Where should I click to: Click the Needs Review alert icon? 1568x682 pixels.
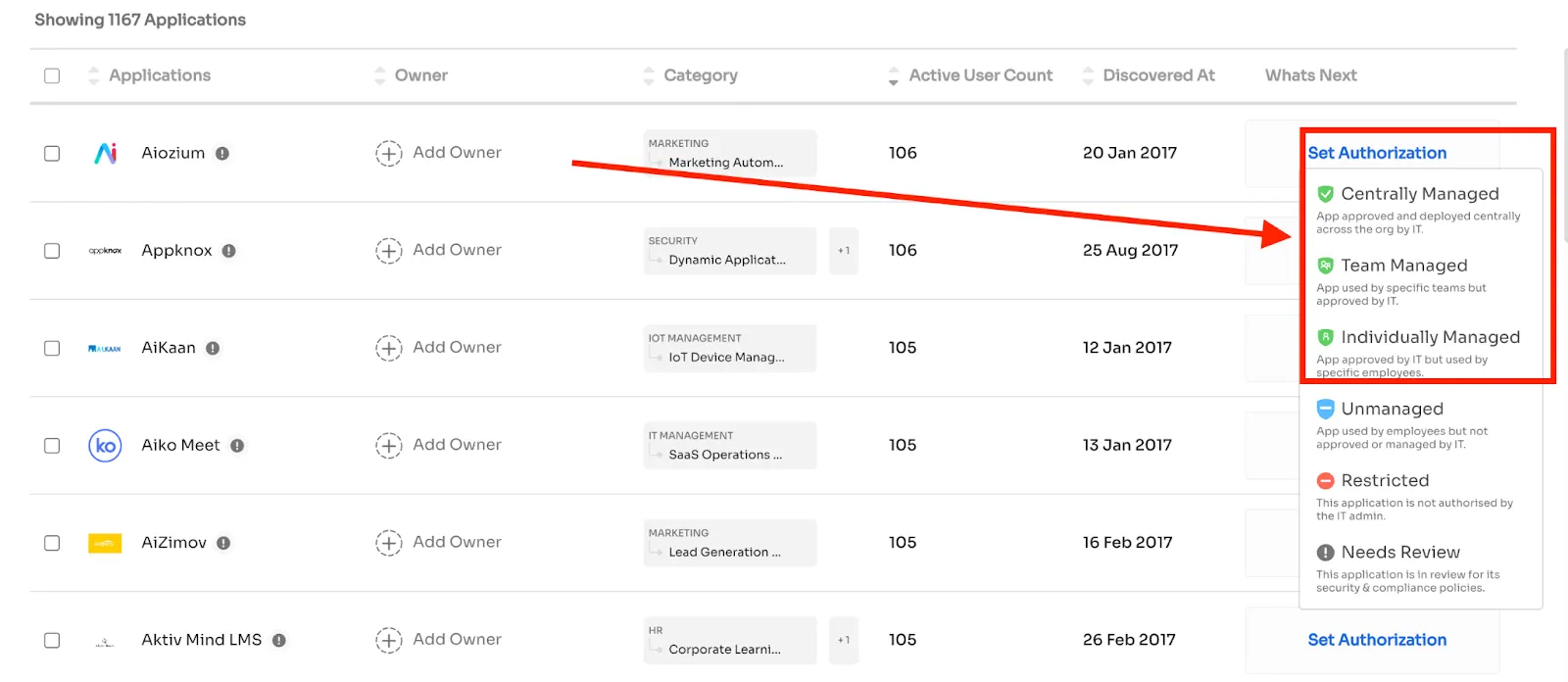coord(1325,553)
